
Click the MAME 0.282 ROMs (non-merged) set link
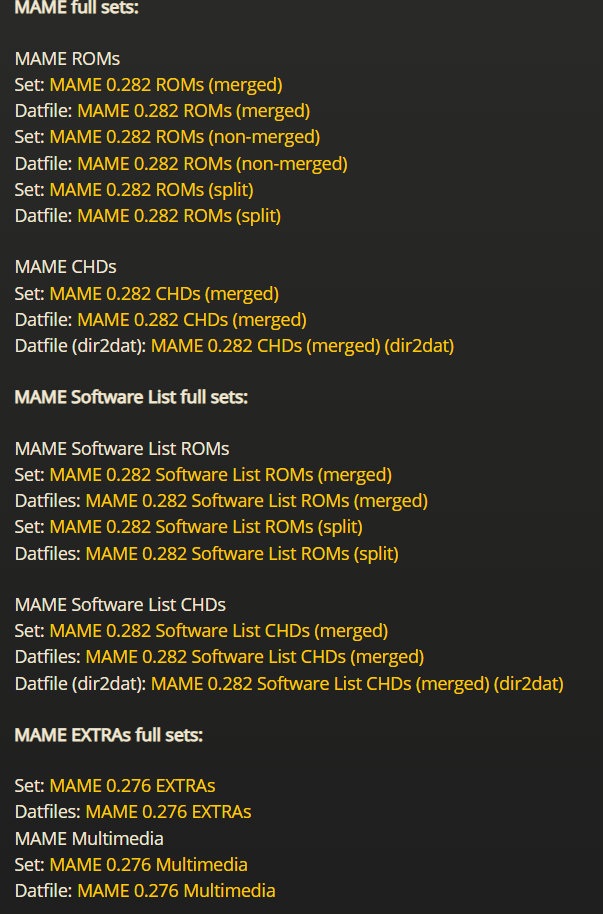(184, 137)
